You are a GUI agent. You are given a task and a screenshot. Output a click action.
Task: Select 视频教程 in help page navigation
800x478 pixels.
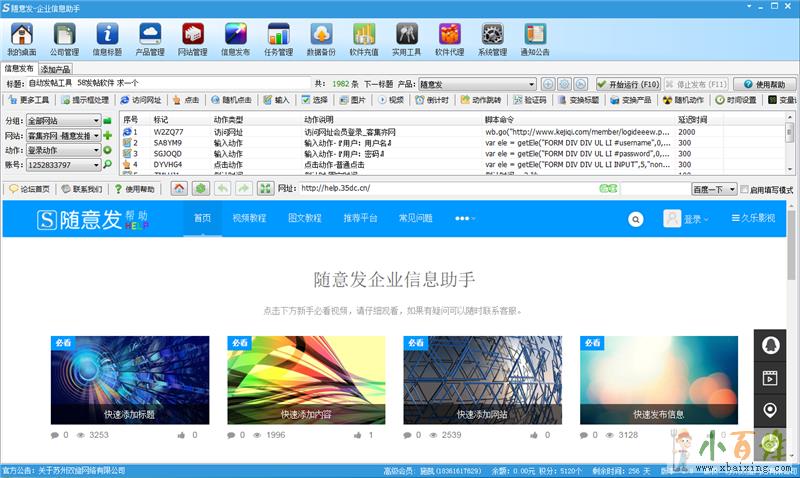click(x=249, y=218)
